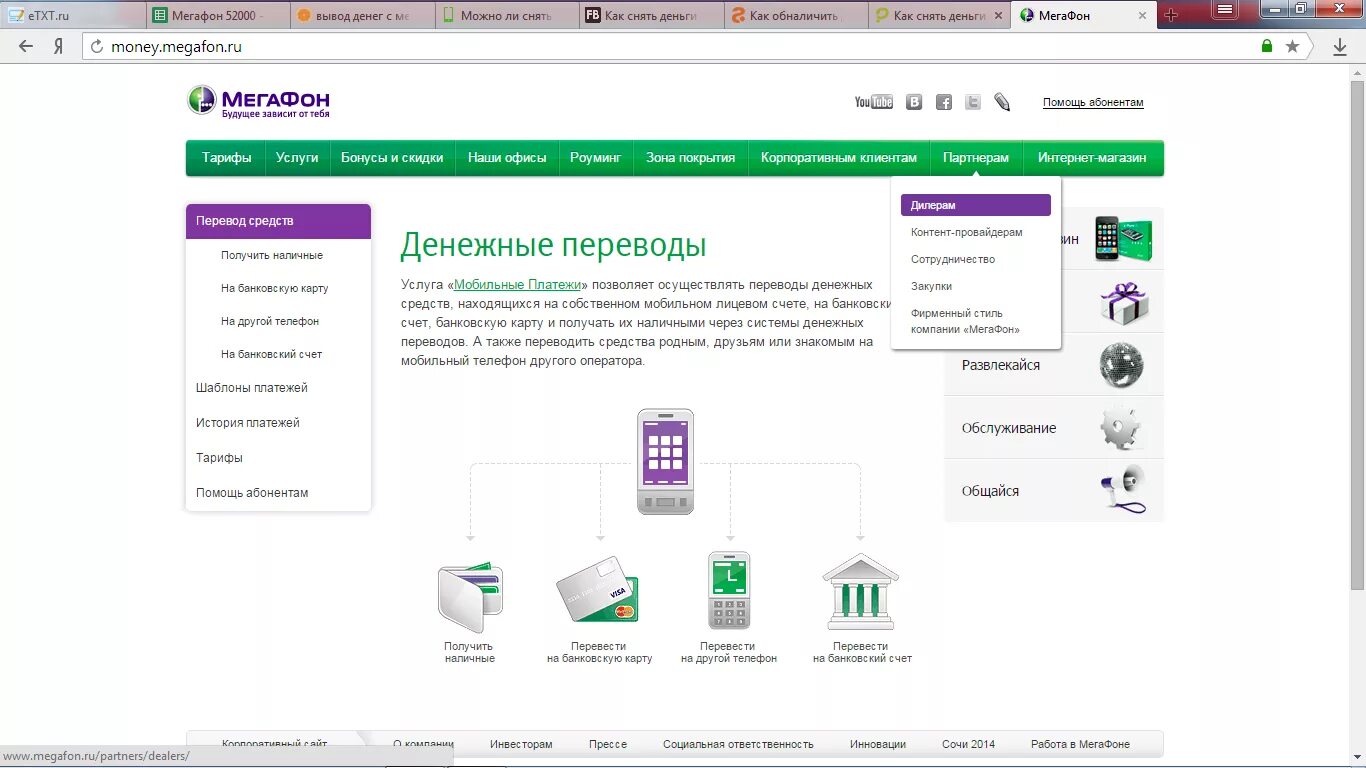Image resolution: width=1366 pixels, height=768 pixels.
Task: Click the iPhone store icon
Action: [1123, 239]
